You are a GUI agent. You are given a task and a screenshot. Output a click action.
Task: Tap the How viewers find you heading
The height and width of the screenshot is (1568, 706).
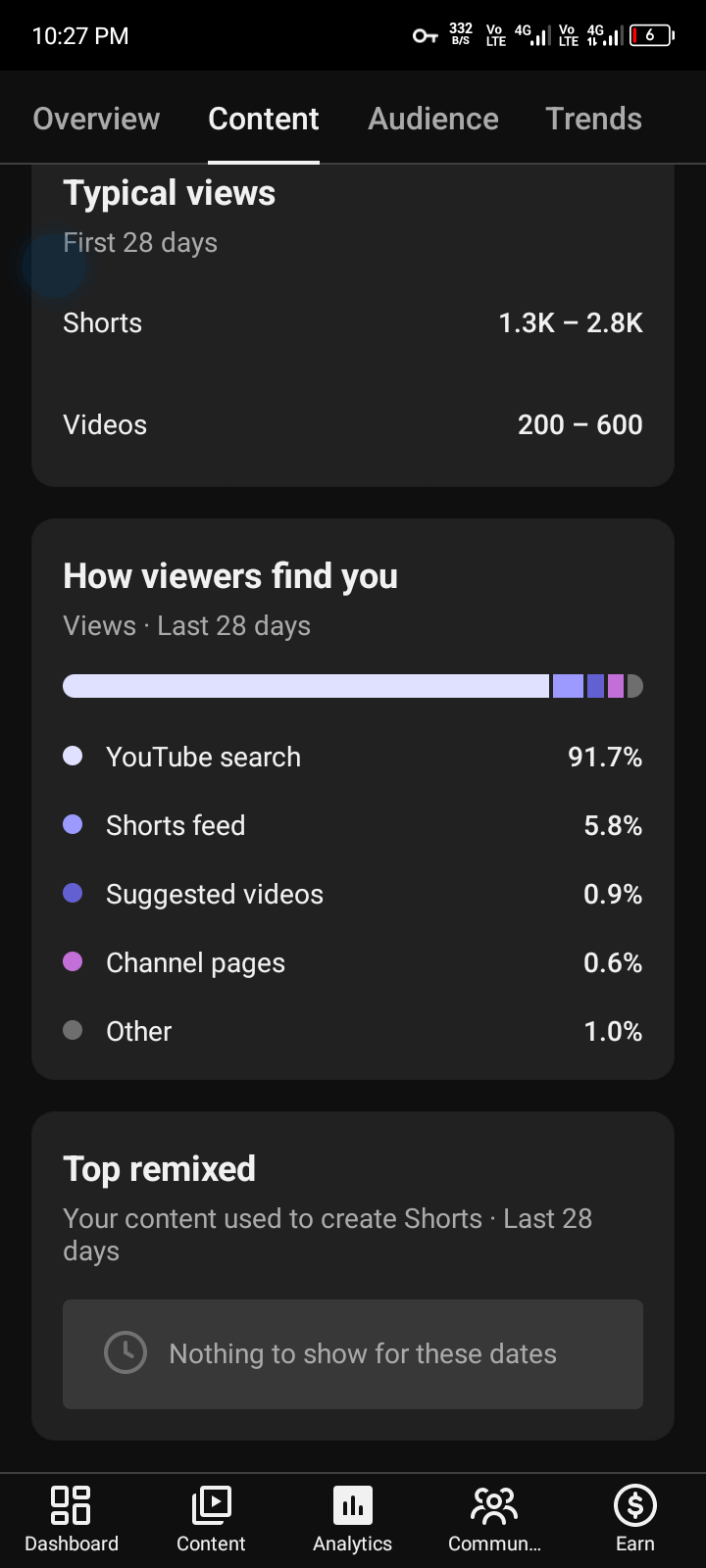click(230, 576)
